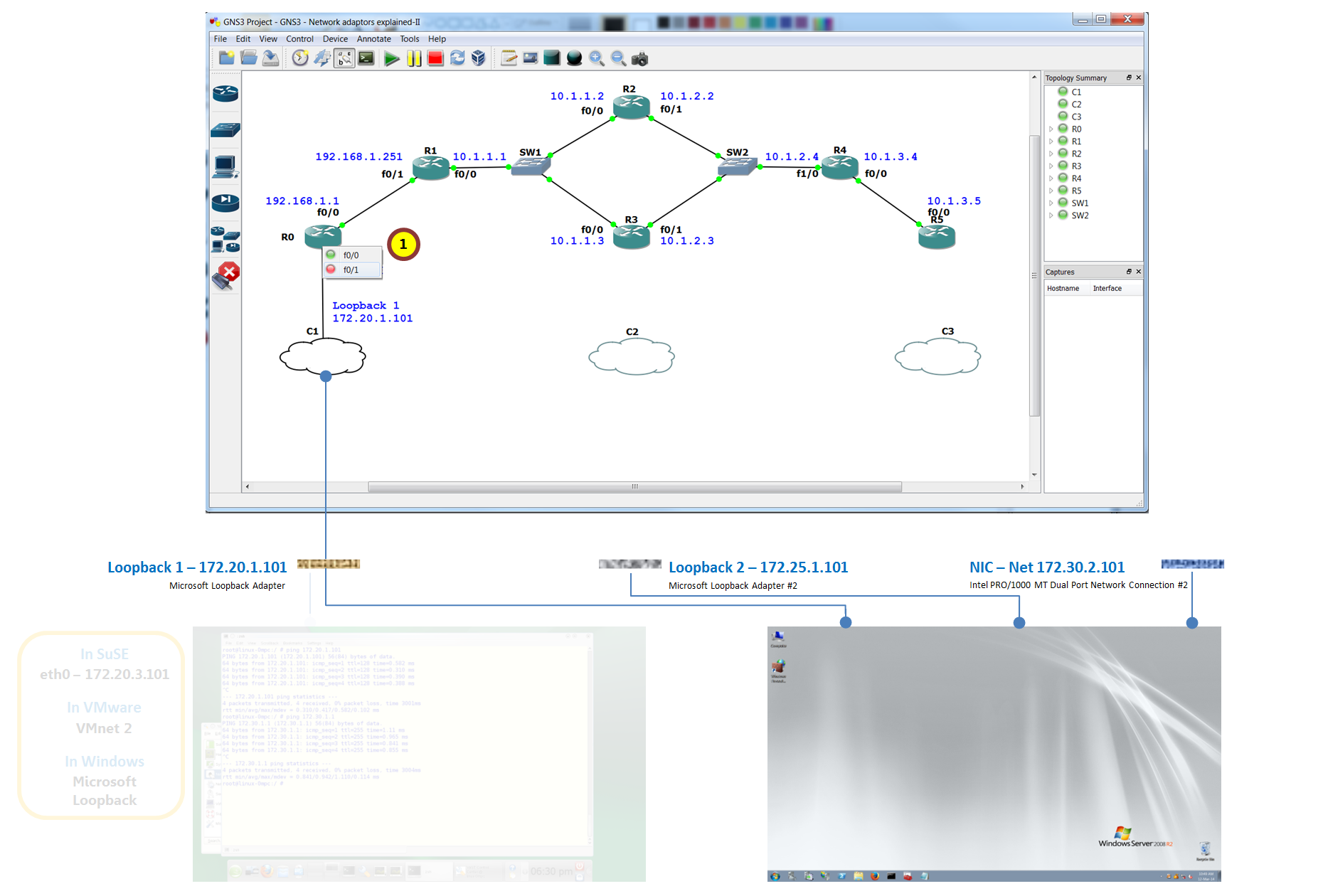Image resolution: width=1323 pixels, height=896 pixels.
Task: Click the green indicator next to f0/0
Action: point(331,255)
